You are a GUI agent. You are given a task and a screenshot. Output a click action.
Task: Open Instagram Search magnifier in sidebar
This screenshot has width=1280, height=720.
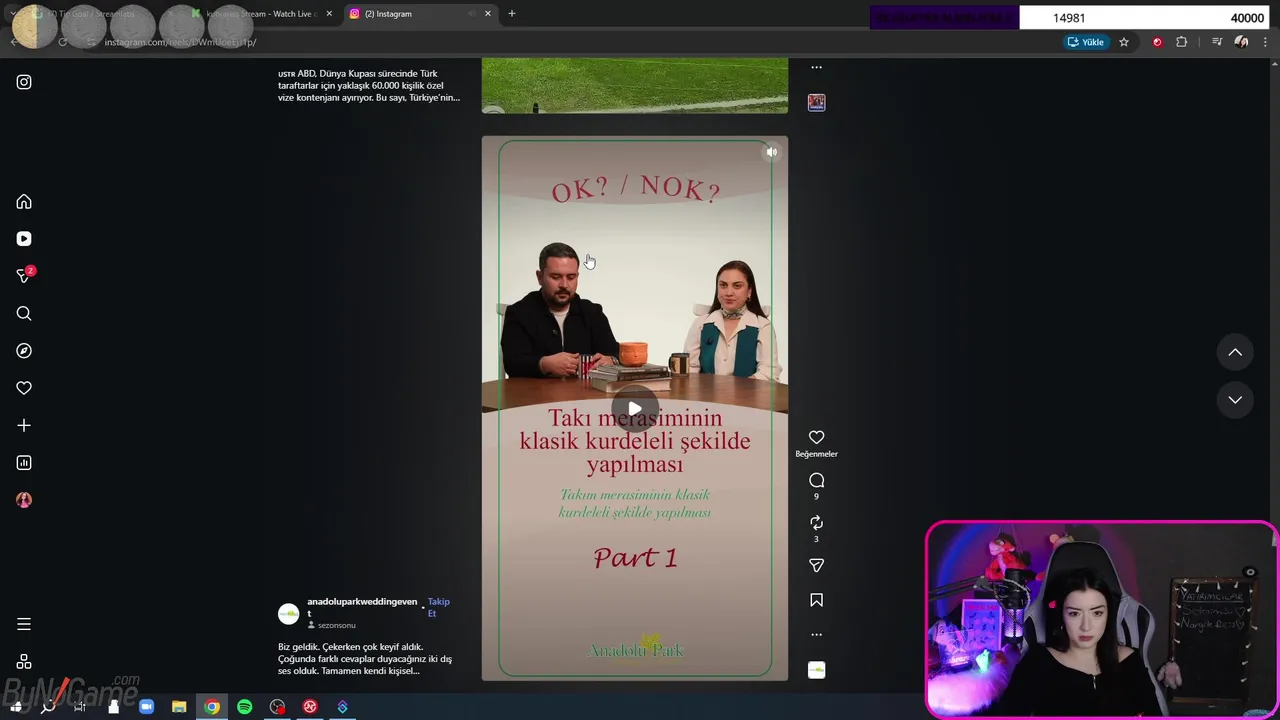[24, 314]
